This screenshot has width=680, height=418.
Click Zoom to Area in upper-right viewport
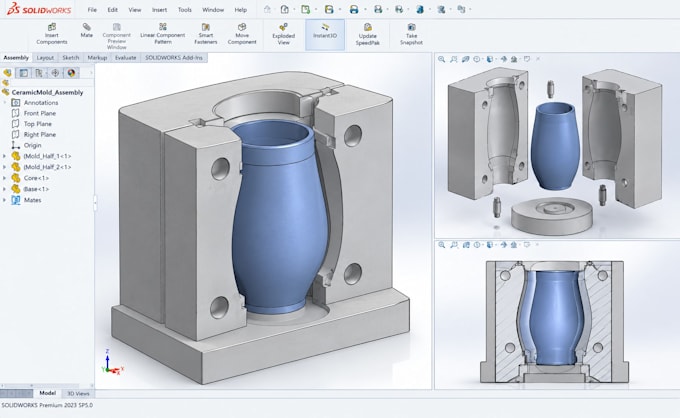454,59
